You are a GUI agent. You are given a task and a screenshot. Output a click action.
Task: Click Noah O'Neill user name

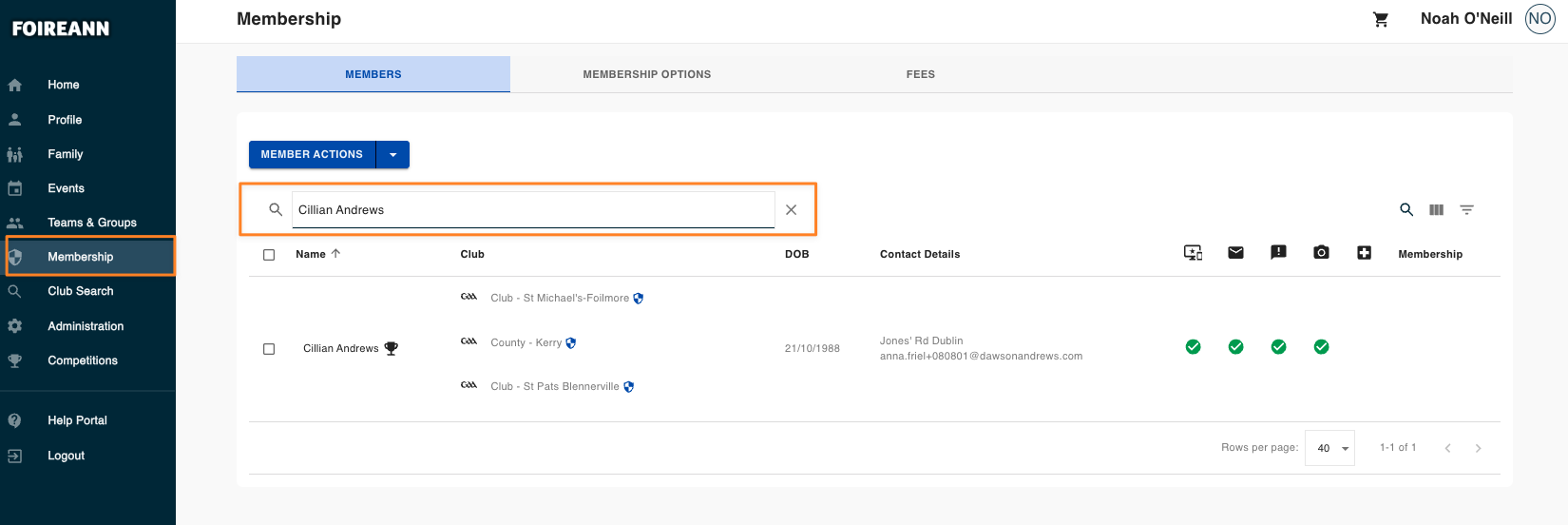[1466, 19]
